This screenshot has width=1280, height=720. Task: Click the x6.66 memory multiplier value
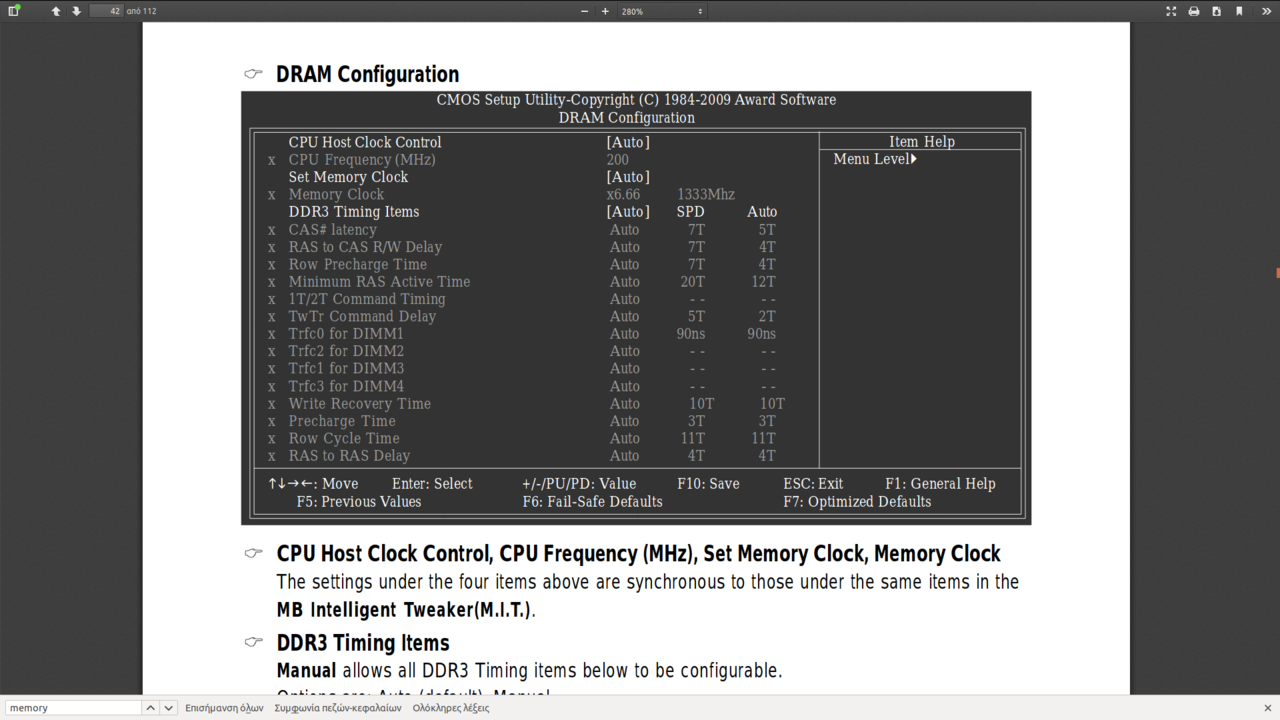coord(623,194)
